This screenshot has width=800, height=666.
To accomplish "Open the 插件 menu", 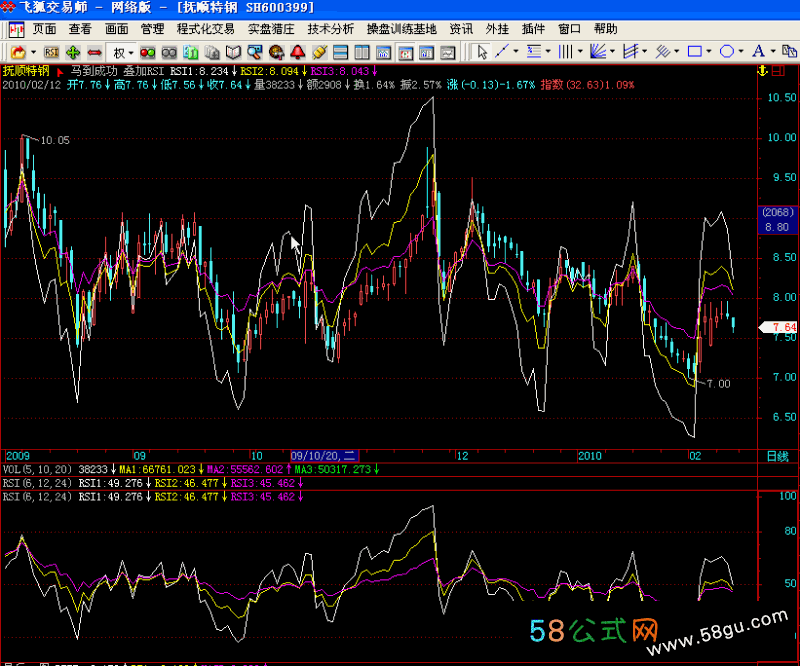I will (533, 30).
